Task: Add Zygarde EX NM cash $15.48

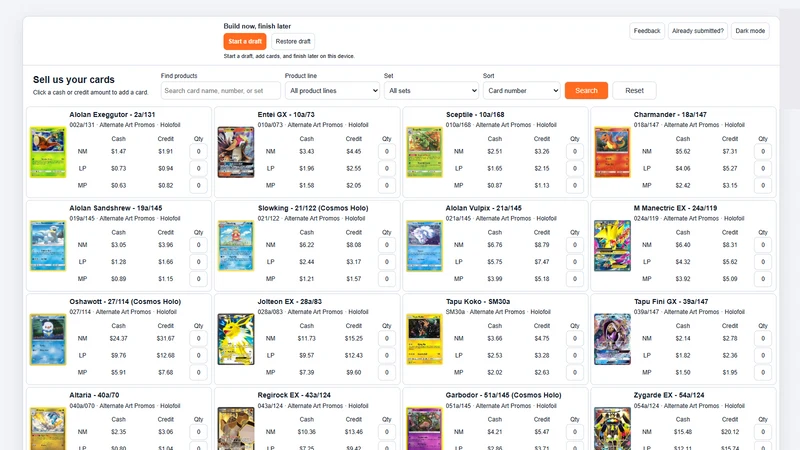Action: 683,432
